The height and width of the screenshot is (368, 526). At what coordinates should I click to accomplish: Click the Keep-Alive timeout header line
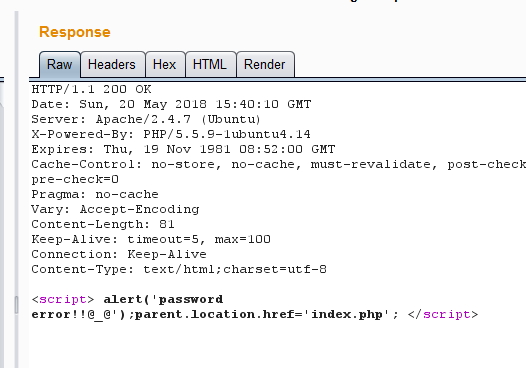pos(151,239)
